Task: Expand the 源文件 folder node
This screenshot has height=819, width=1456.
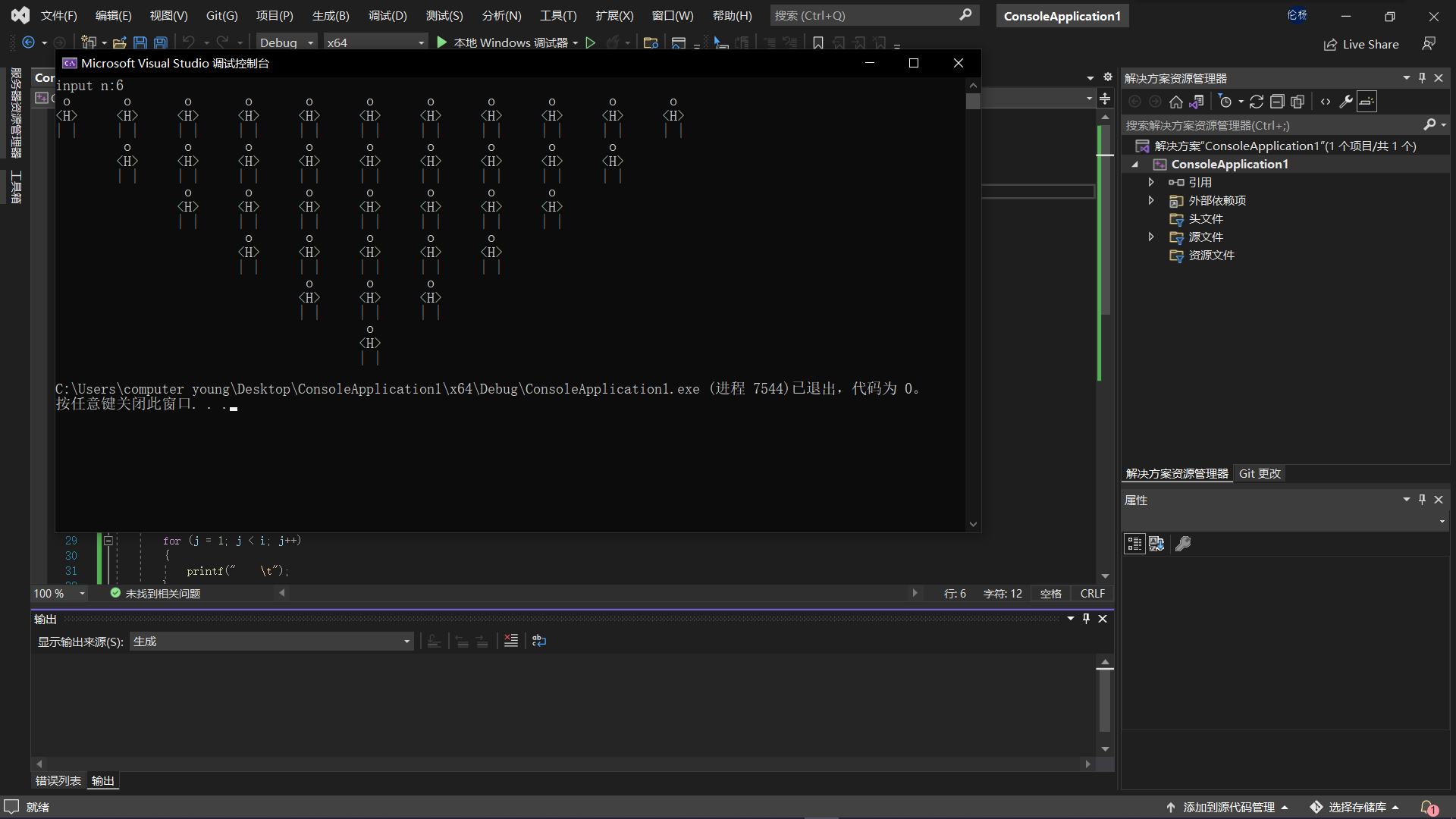Action: pos(1151,237)
